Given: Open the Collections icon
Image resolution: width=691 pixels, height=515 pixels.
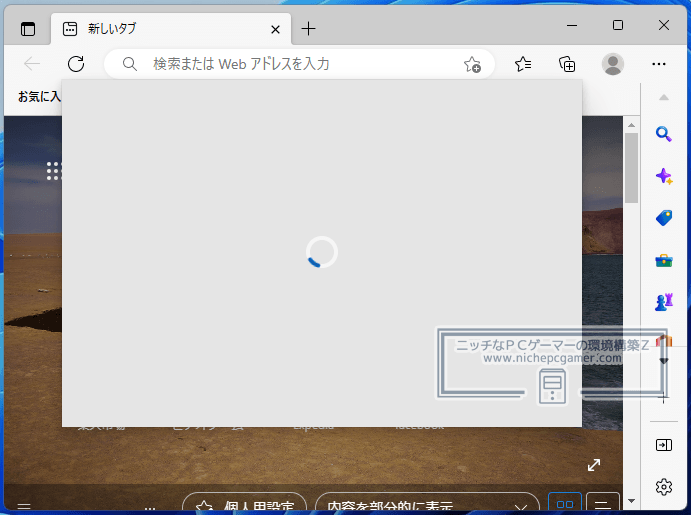Looking at the screenshot, I should coord(567,64).
